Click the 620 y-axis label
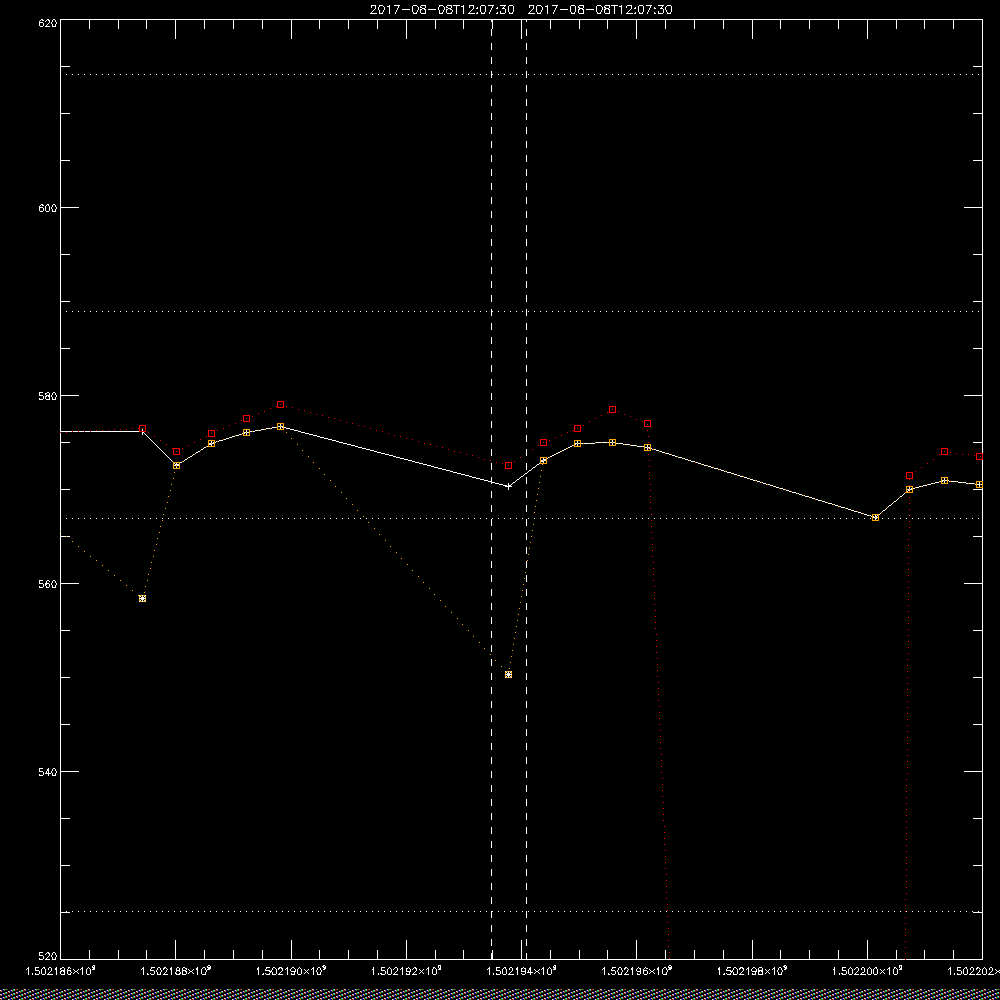1000x1000 pixels. point(48,23)
